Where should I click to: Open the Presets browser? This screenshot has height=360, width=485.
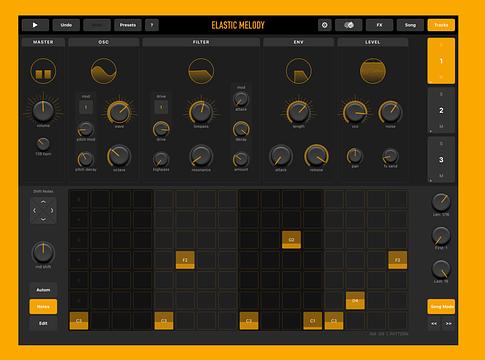pos(128,25)
